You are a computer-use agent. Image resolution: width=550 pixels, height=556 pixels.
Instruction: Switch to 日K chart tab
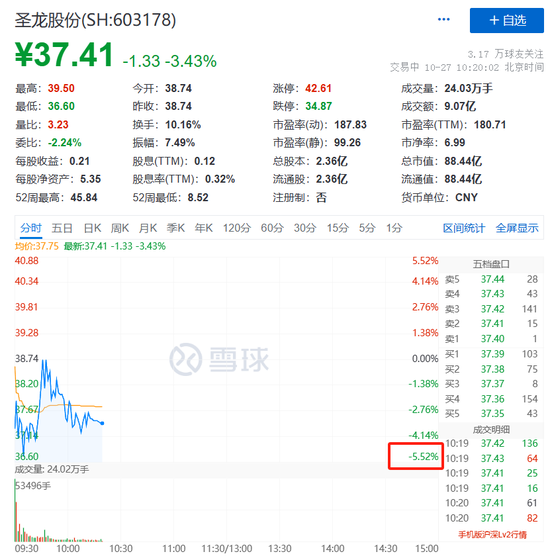(x=92, y=228)
